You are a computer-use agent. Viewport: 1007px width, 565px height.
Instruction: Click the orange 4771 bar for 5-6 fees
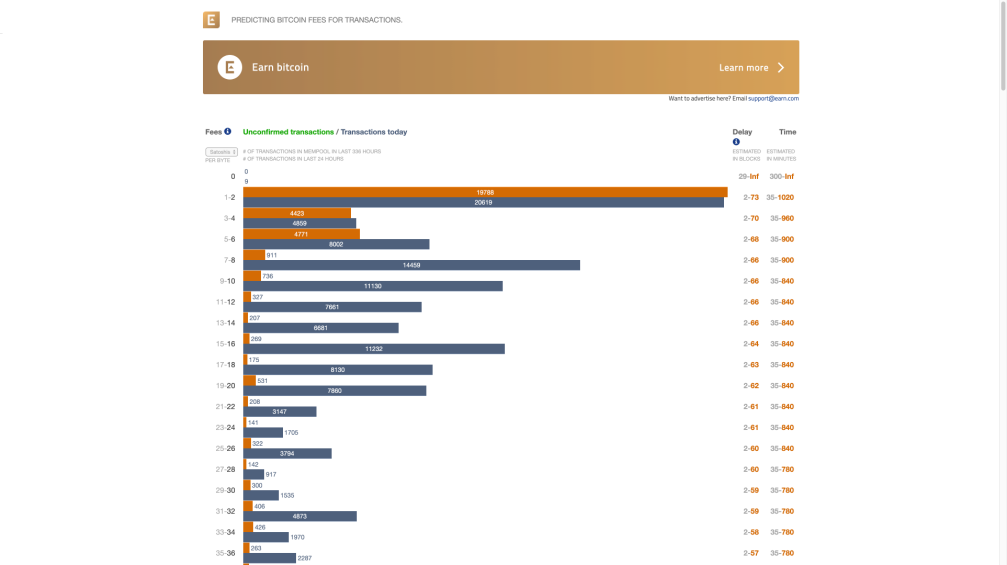tap(301, 234)
